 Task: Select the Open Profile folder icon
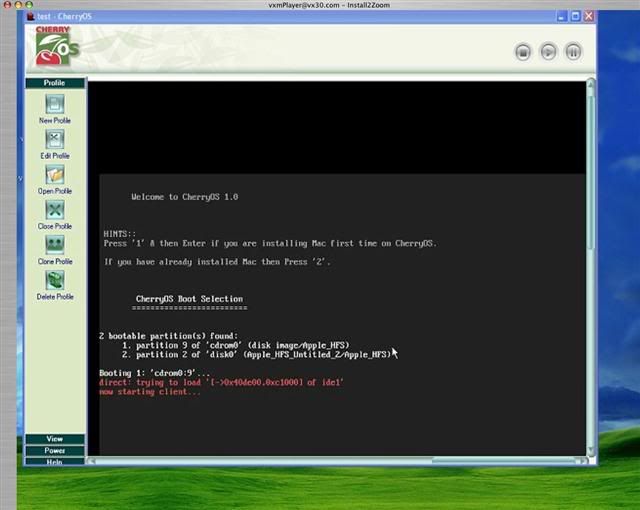coord(55,175)
